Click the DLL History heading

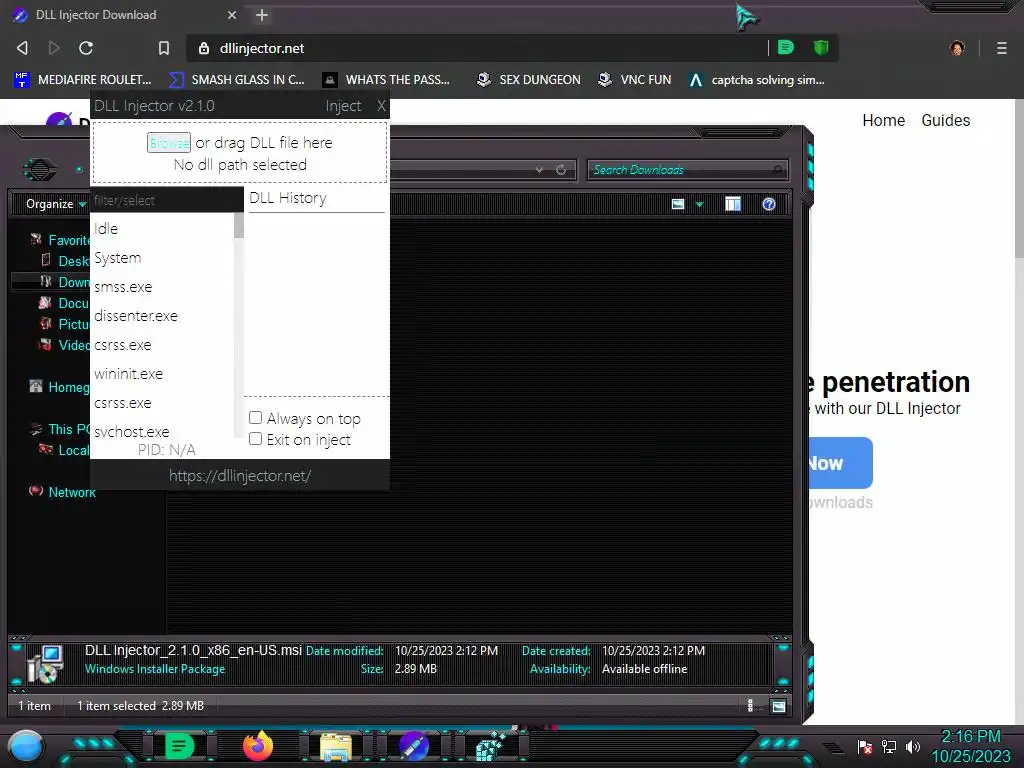[x=288, y=198]
